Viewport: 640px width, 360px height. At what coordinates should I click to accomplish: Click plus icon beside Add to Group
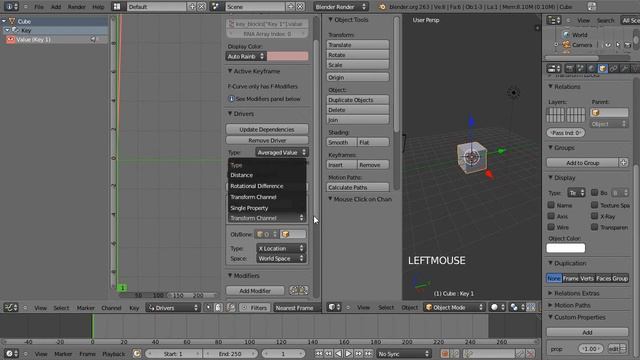624,163
